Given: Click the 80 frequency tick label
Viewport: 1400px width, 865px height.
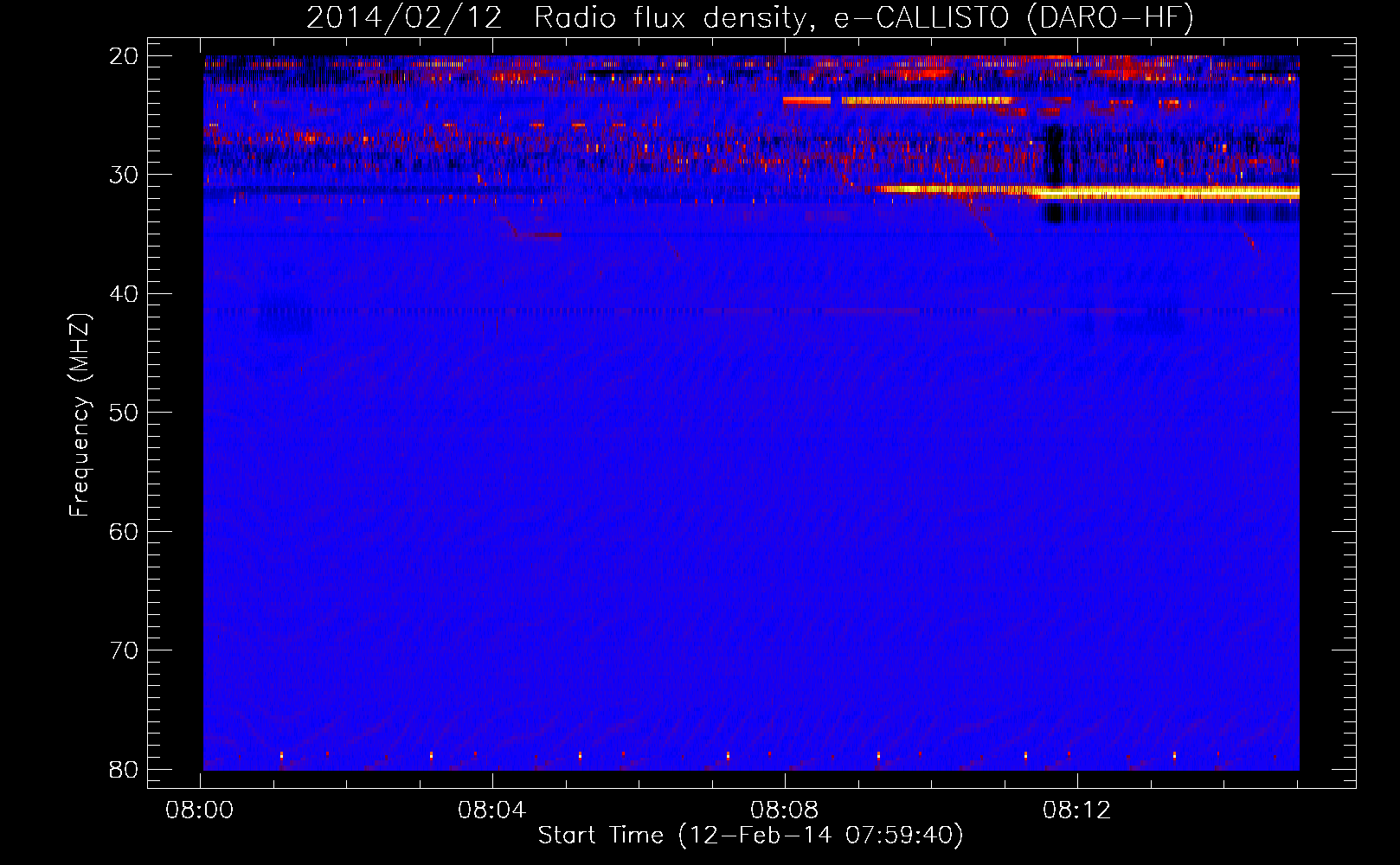Looking at the screenshot, I should point(125,769).
